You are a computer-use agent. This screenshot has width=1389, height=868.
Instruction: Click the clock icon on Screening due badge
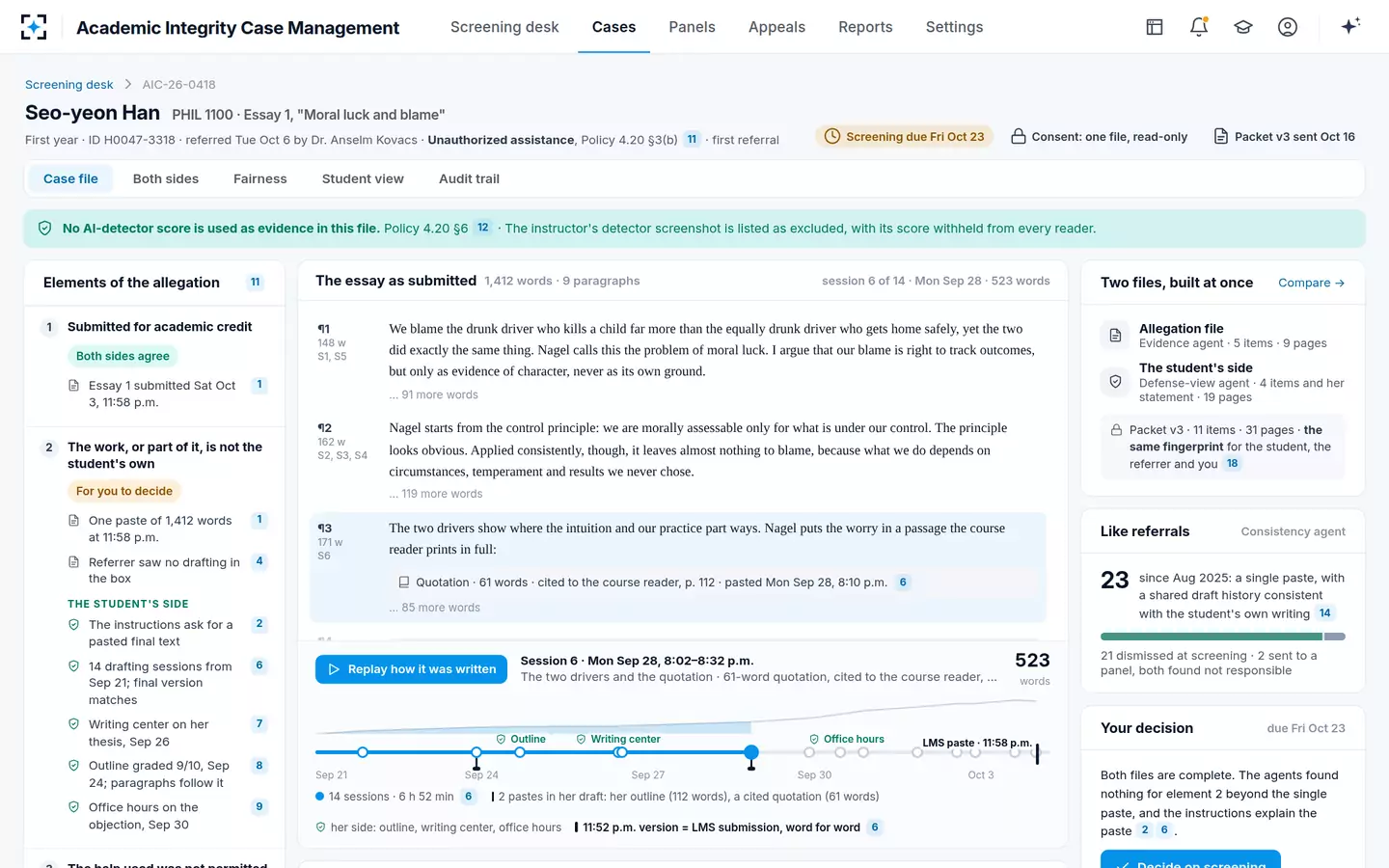832,137
